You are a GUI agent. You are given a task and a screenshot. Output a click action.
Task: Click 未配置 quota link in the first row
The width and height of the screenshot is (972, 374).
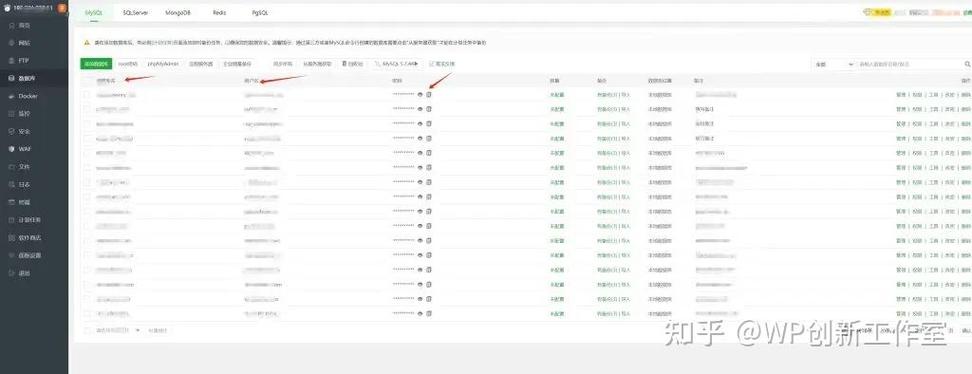557,95
